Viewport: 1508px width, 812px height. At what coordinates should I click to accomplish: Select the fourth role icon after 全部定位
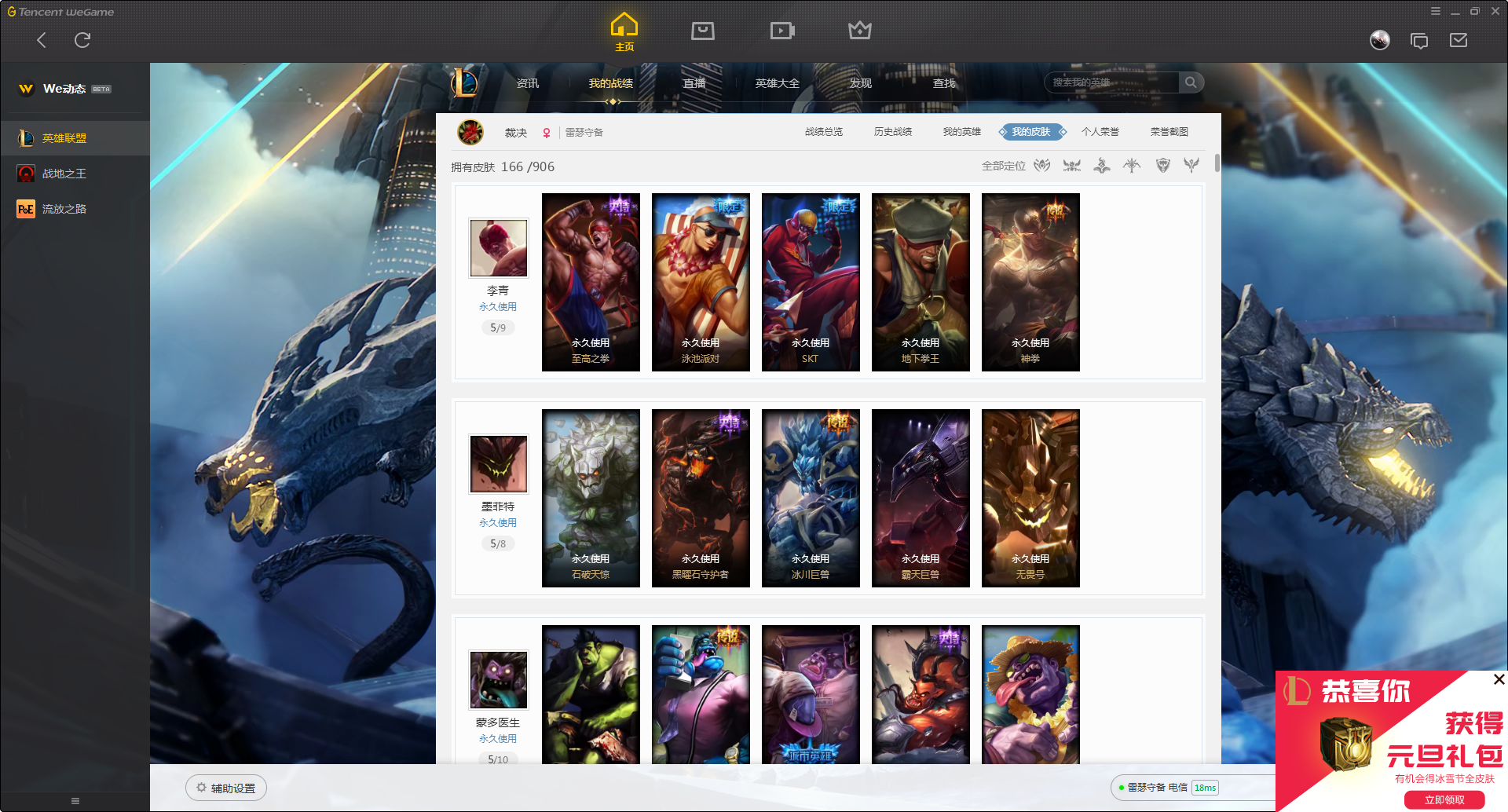pyautogui.click(x=1132, y=166)
